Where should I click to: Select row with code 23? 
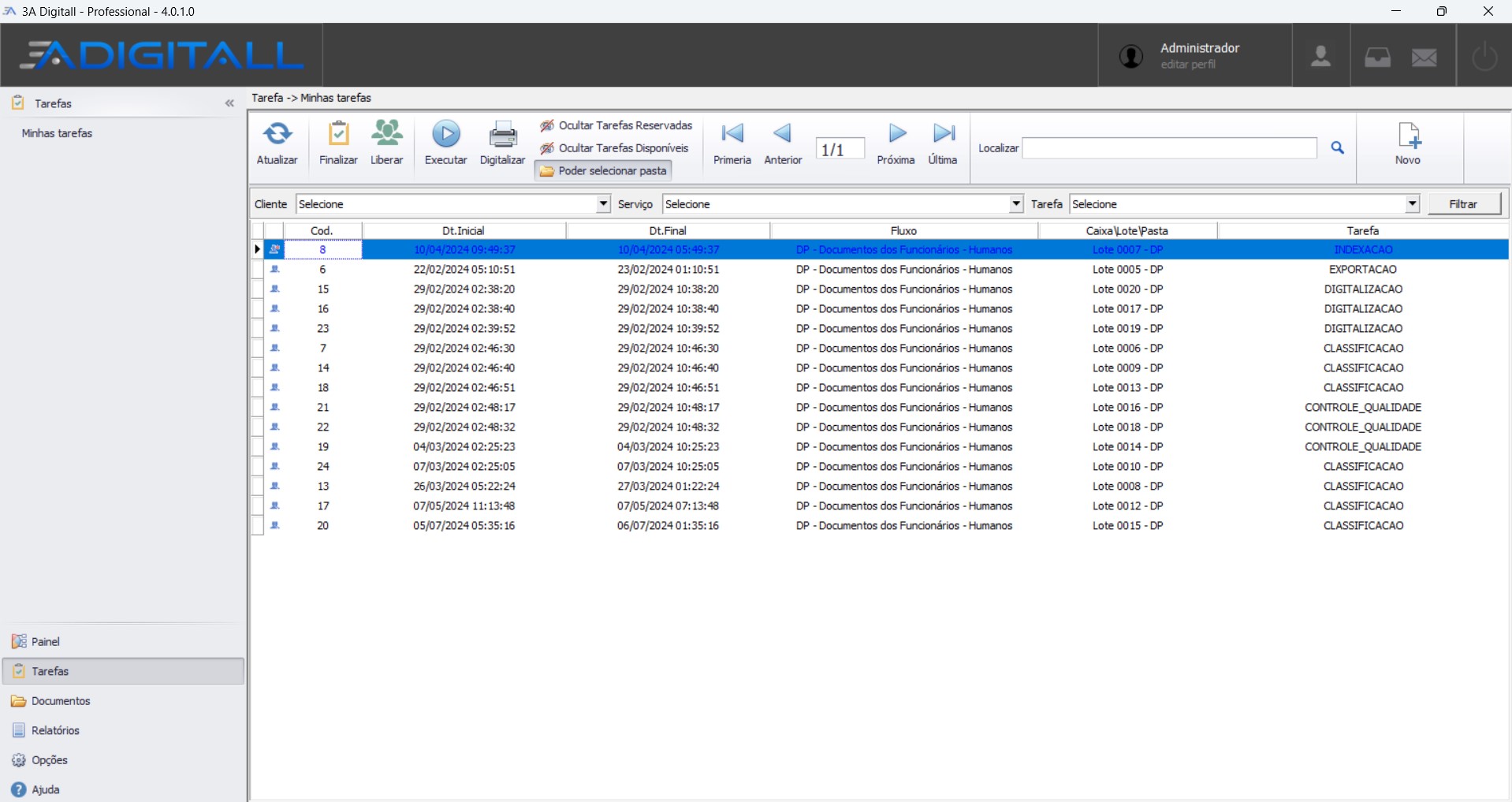click(x=881, y=328)
